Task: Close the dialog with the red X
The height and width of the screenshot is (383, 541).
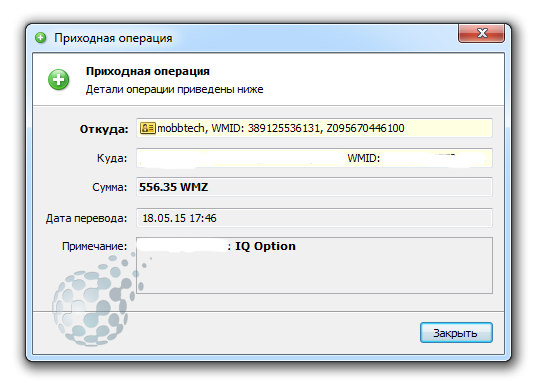Action: (x=481, y=33)
